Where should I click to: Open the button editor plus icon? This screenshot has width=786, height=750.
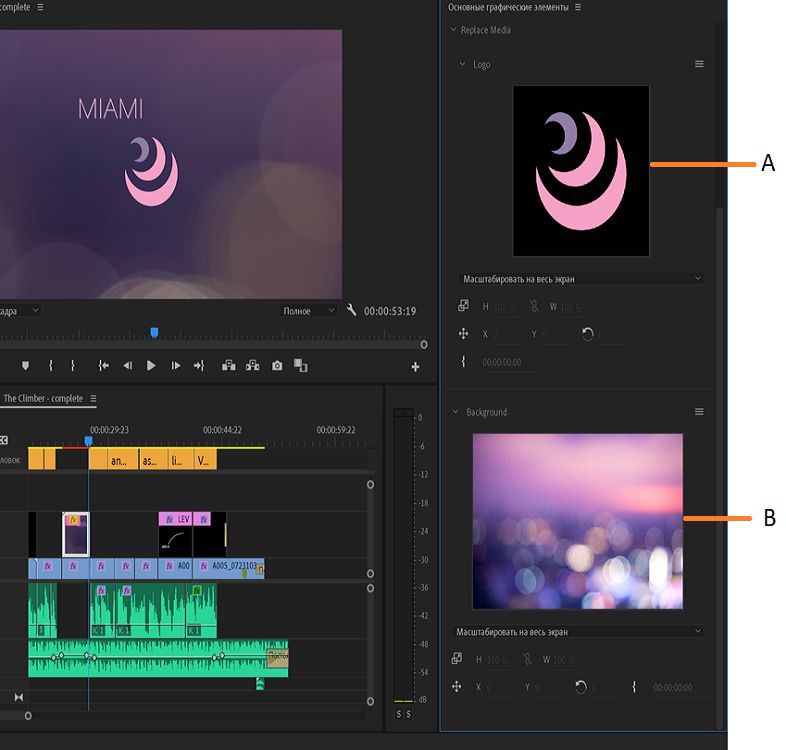click(x=416, y=367)
